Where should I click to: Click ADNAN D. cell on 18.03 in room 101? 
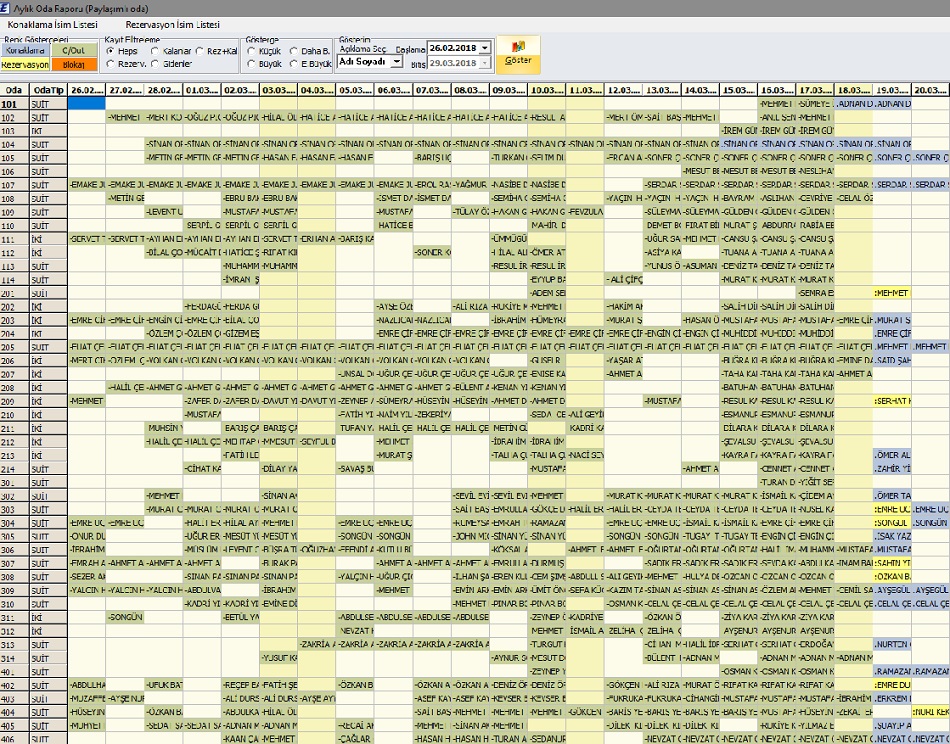click(x=854, y=104)
